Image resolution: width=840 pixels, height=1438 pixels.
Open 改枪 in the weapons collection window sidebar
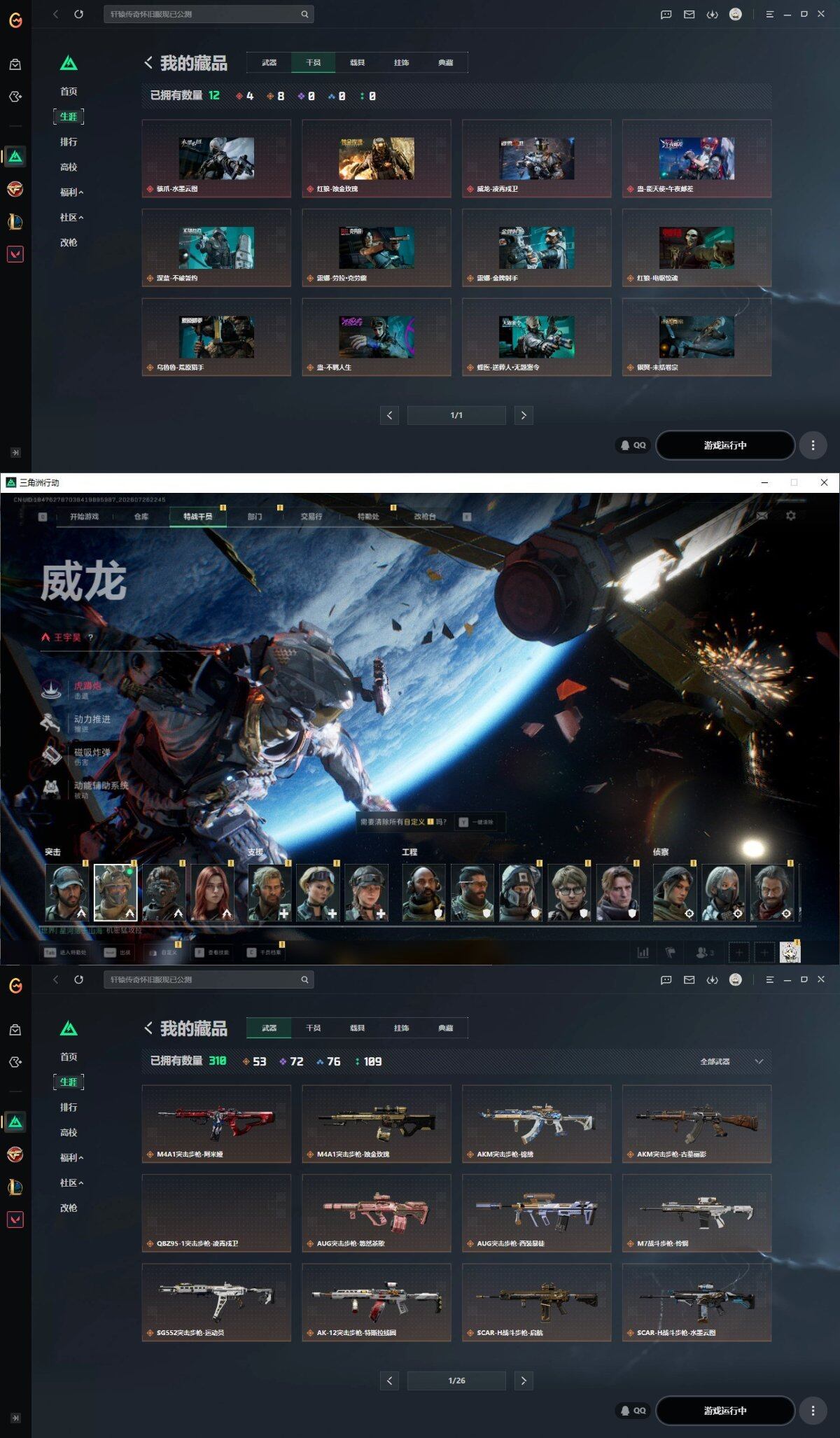click(x=69, y=1208)
